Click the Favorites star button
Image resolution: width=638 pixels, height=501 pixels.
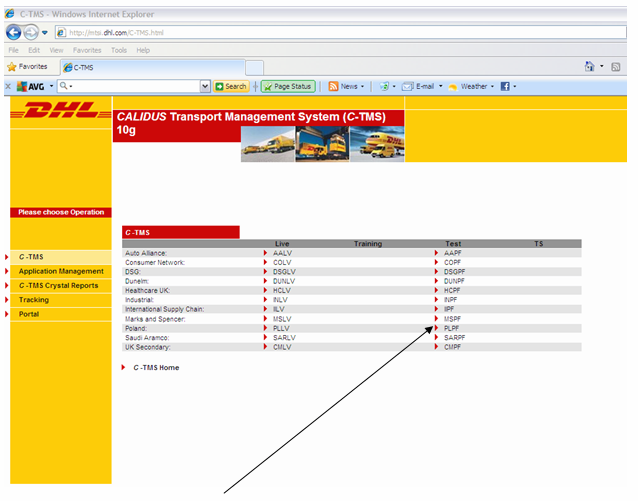[x=27, y=66]
